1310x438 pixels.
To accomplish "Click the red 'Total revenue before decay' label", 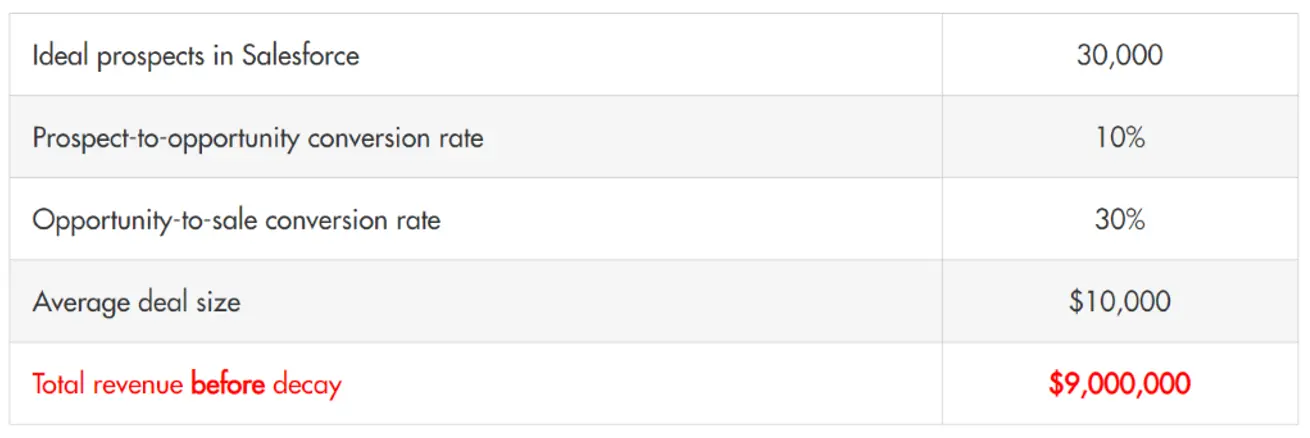I will [x=187, y=384].
